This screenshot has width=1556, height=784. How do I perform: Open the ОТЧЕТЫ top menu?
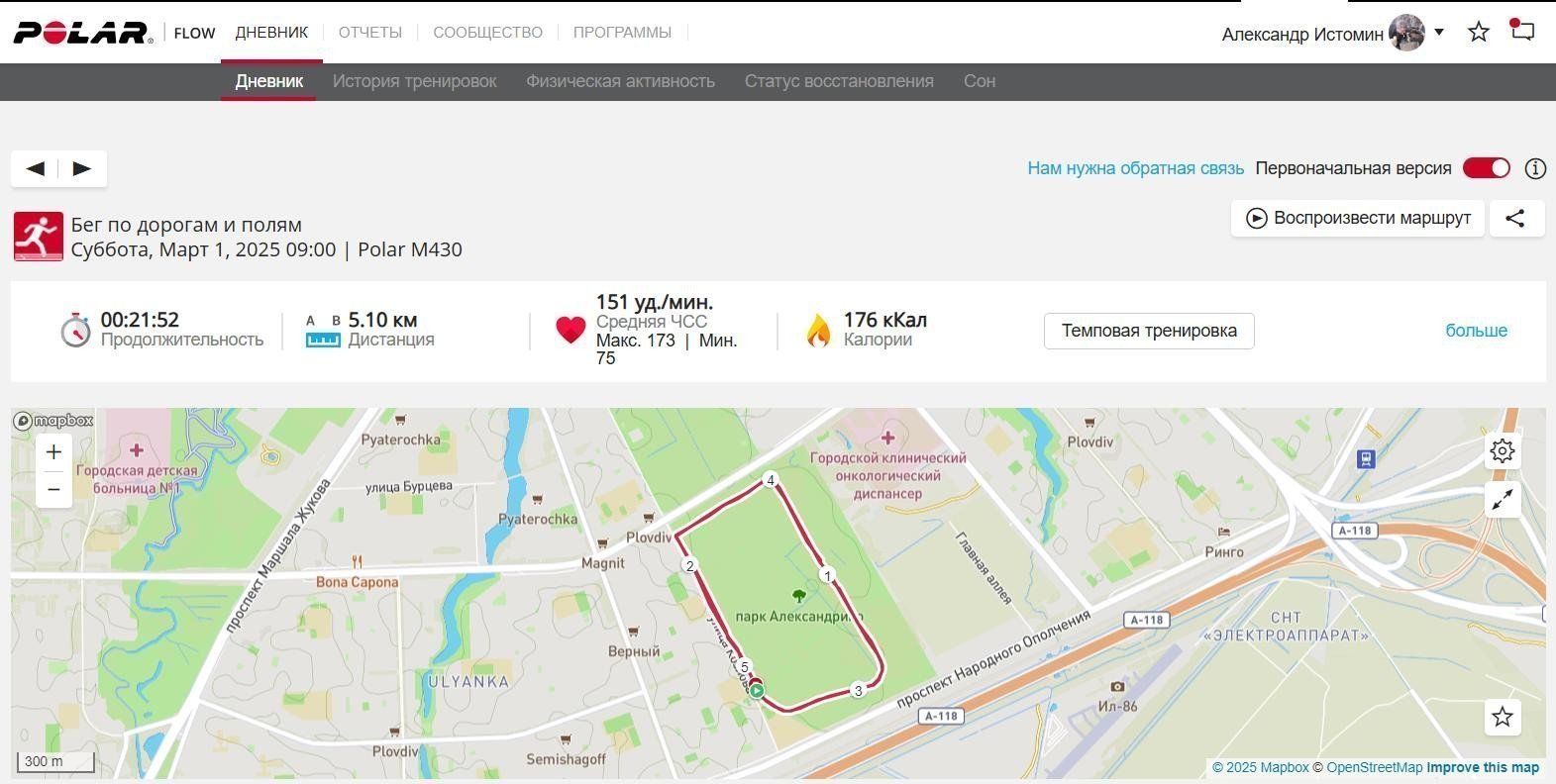[370, 33]
